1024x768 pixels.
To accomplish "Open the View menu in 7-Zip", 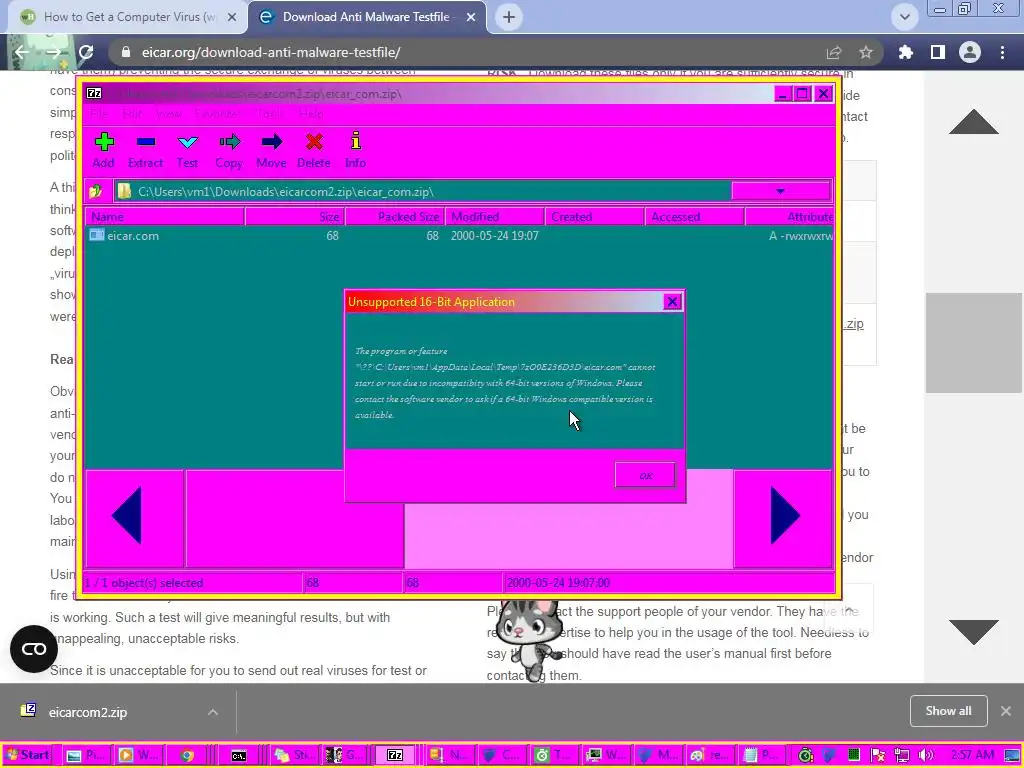I will tap(168, 114).
